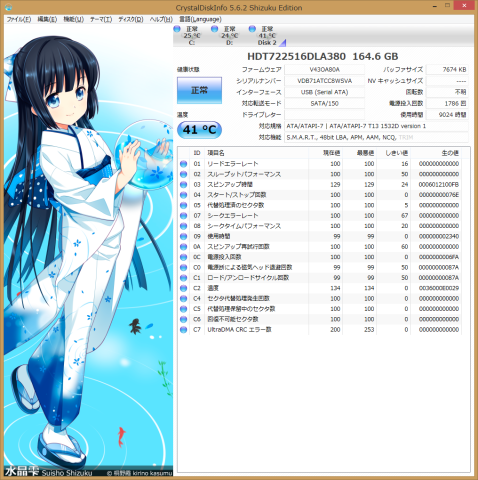Click status orb for ID C4 row

tap(183, 298)
